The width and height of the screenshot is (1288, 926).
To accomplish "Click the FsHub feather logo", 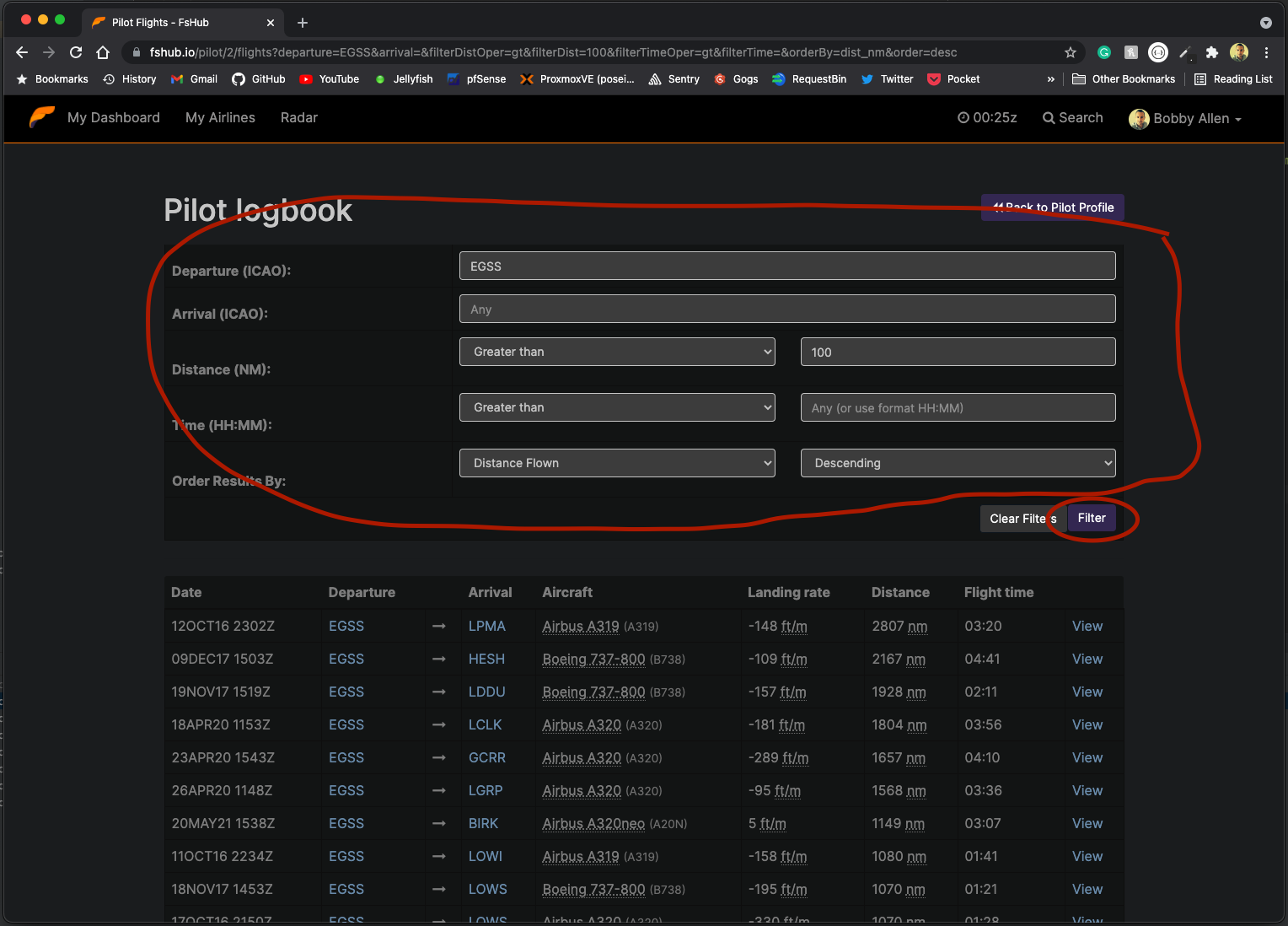I will point(41,117).
